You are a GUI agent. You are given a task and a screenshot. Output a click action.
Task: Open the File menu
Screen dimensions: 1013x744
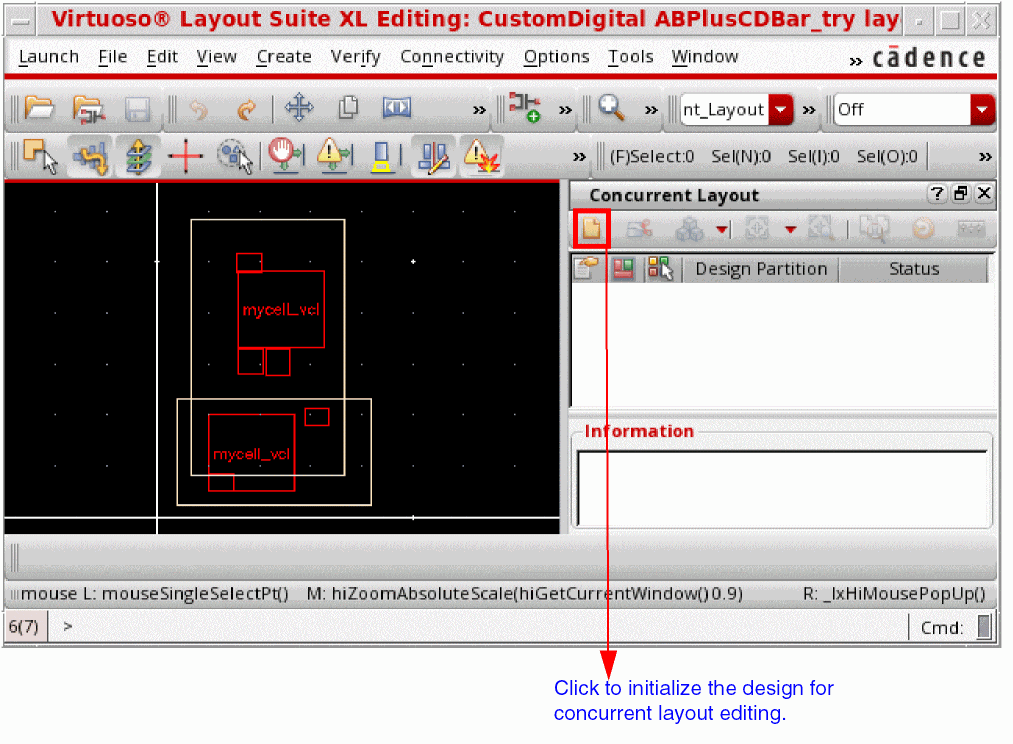click(112, 57)
